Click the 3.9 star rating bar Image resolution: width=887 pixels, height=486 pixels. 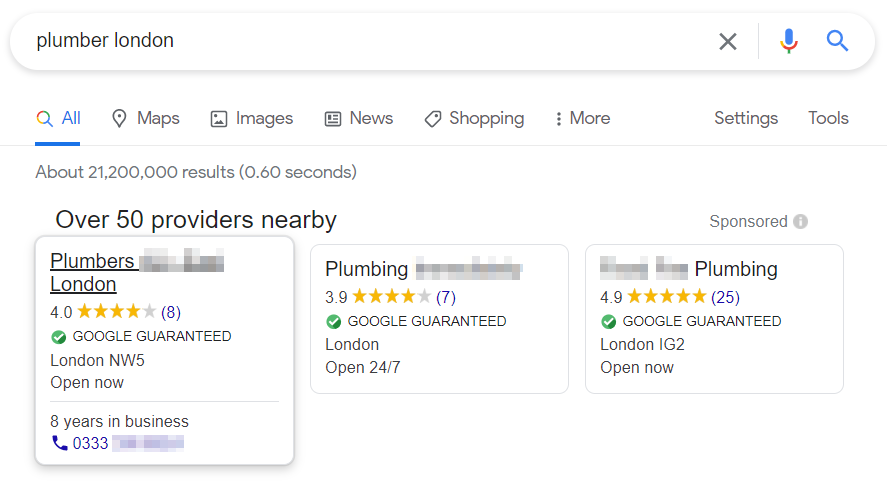coord(391,296)
